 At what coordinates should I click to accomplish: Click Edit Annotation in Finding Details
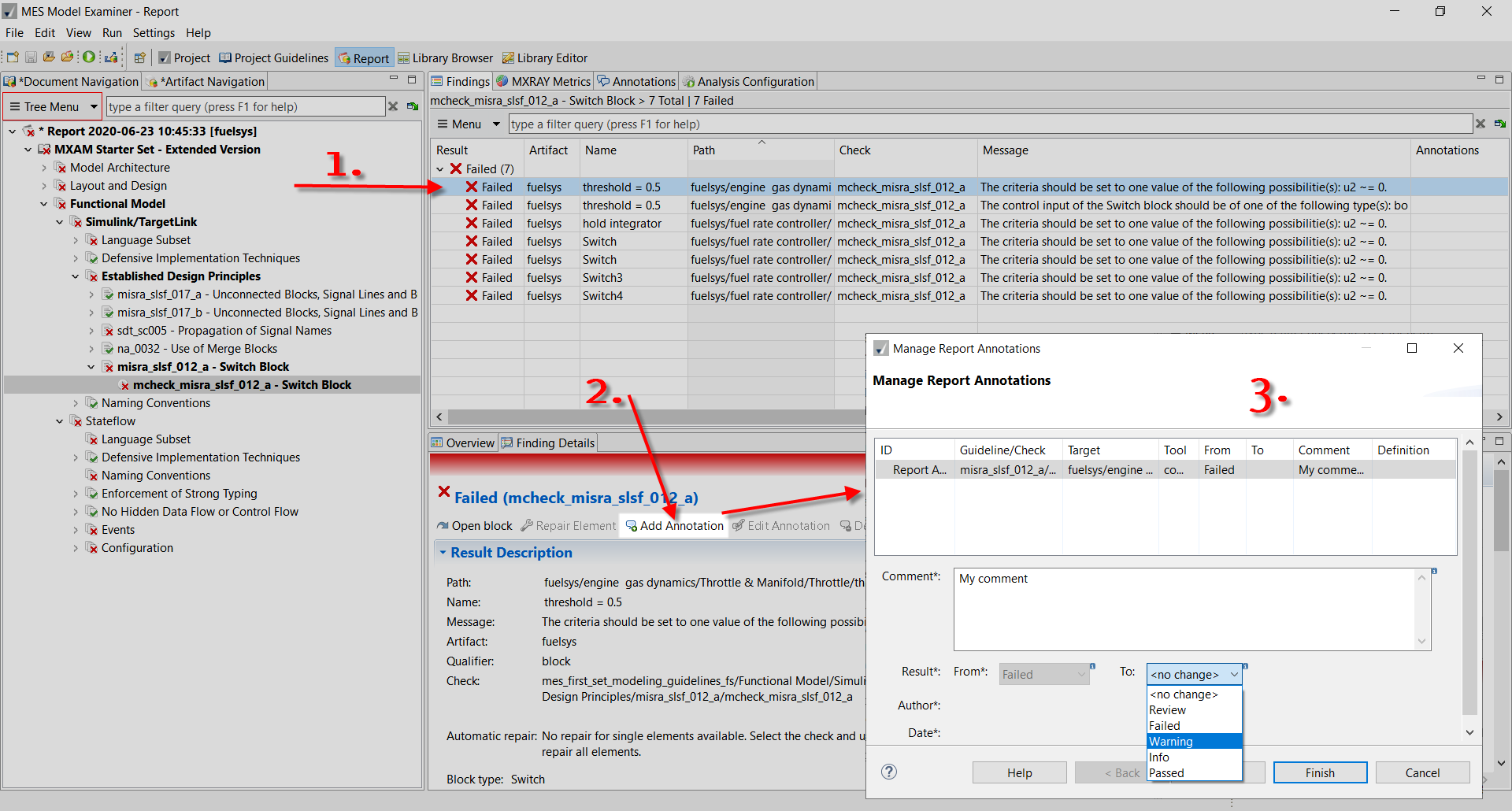click(x=781, y=526)
